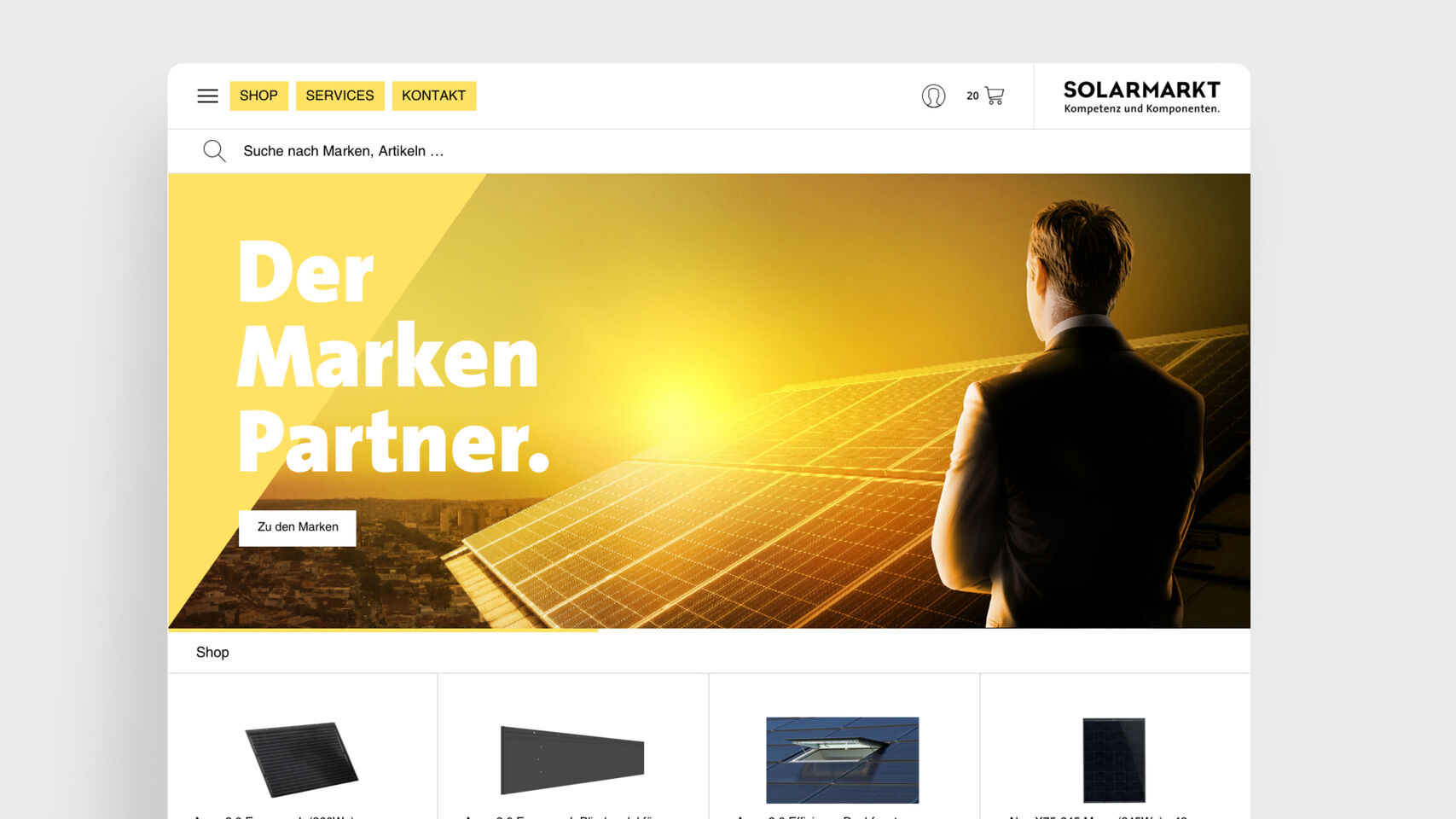The width and height of the screenshot is (1456, 819).
Task: Click the magnifying glass search icon
Action: (214, 151)
